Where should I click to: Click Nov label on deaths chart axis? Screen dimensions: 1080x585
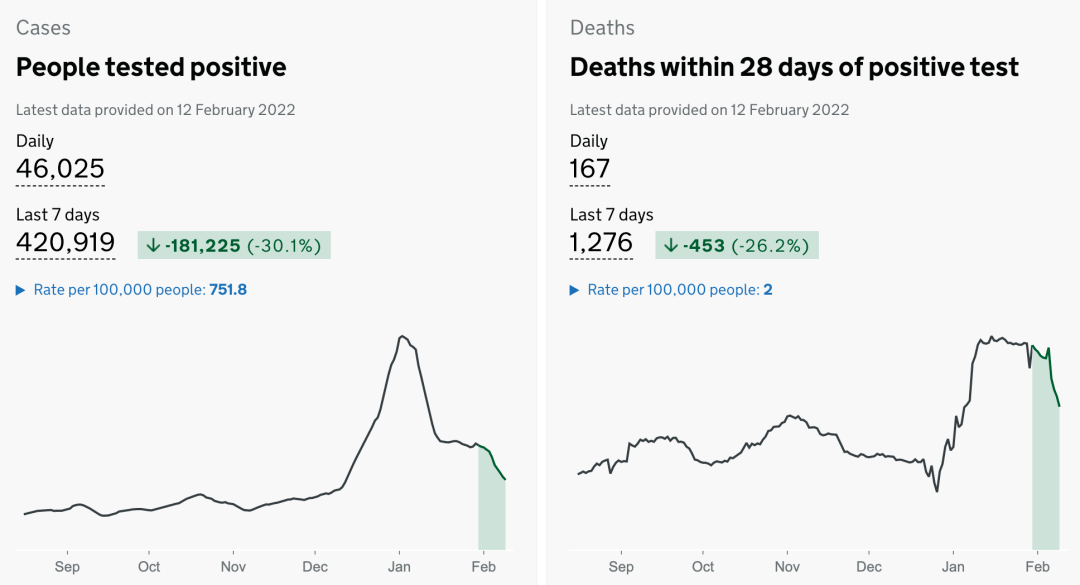787,567
